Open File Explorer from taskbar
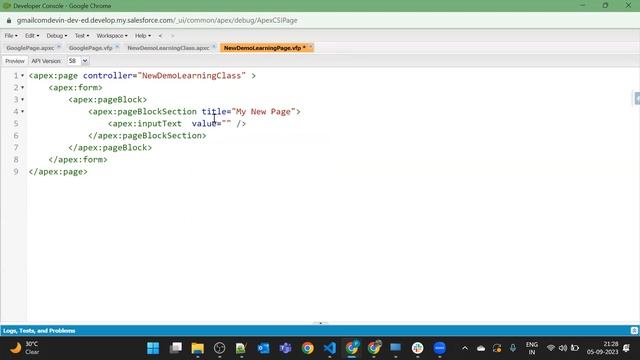The height and width of the screenshot is (360, 640). coord(198,348)
